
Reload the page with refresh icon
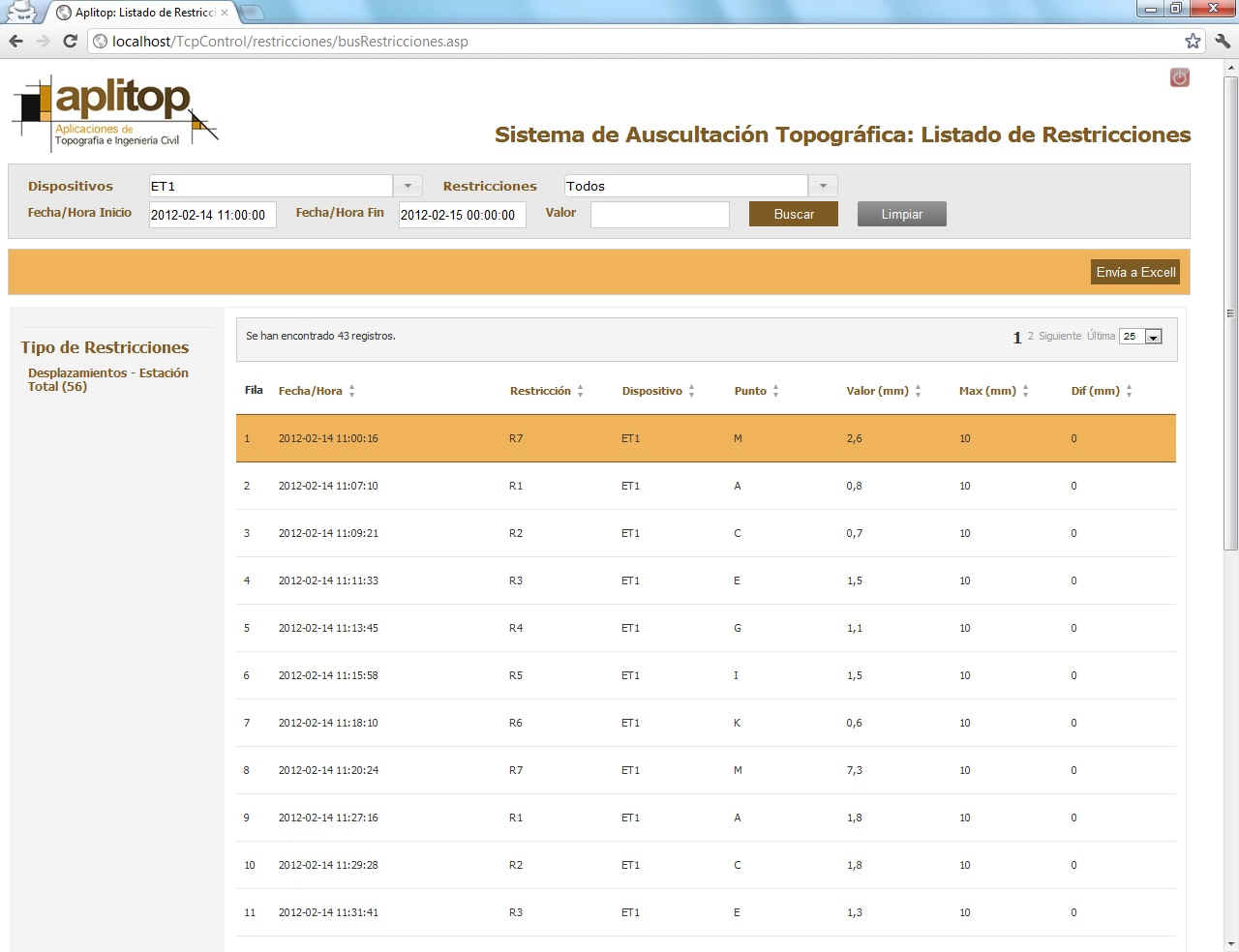point(70,41)
